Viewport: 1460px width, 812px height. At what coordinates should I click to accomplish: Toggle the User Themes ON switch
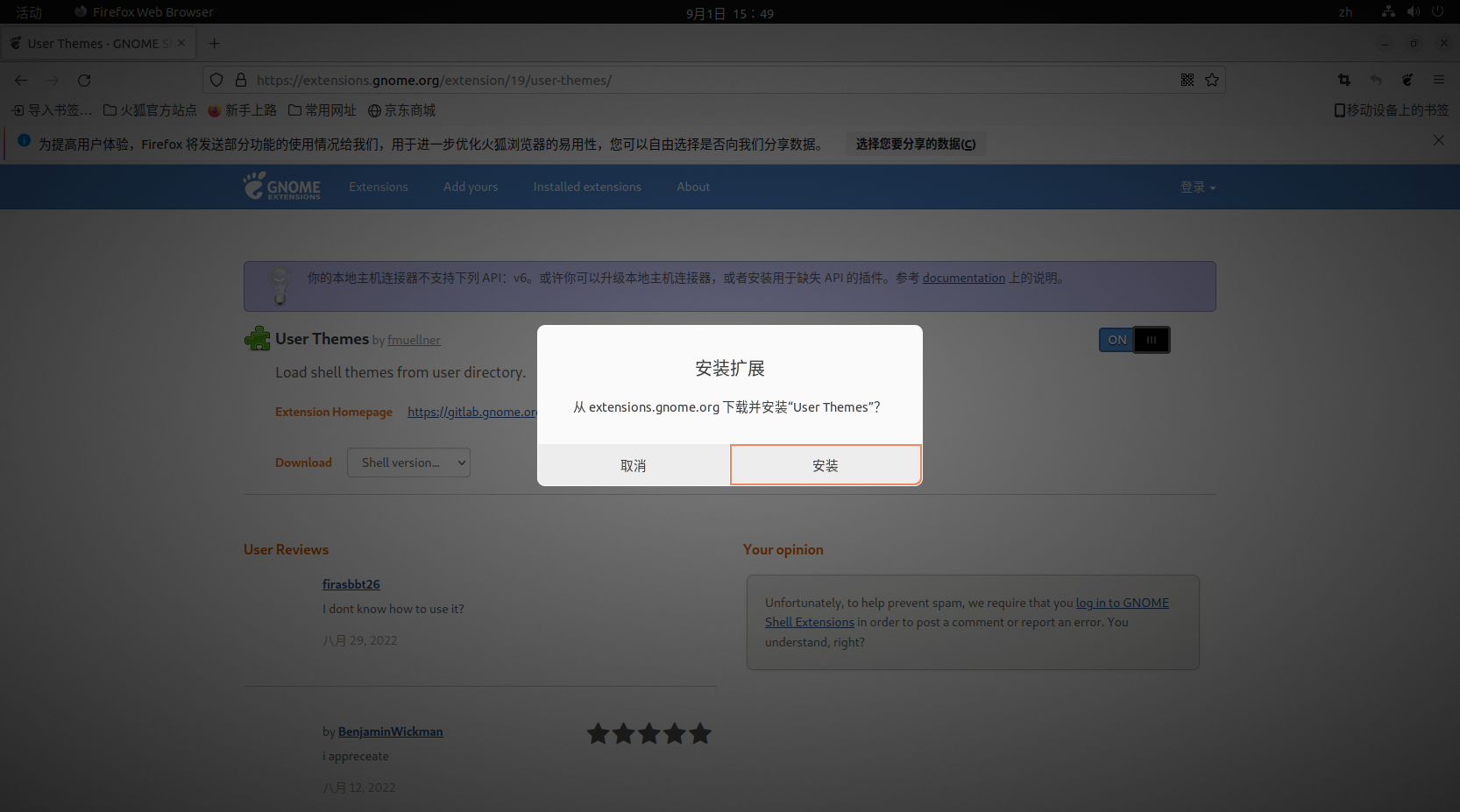coord(1134,340)
